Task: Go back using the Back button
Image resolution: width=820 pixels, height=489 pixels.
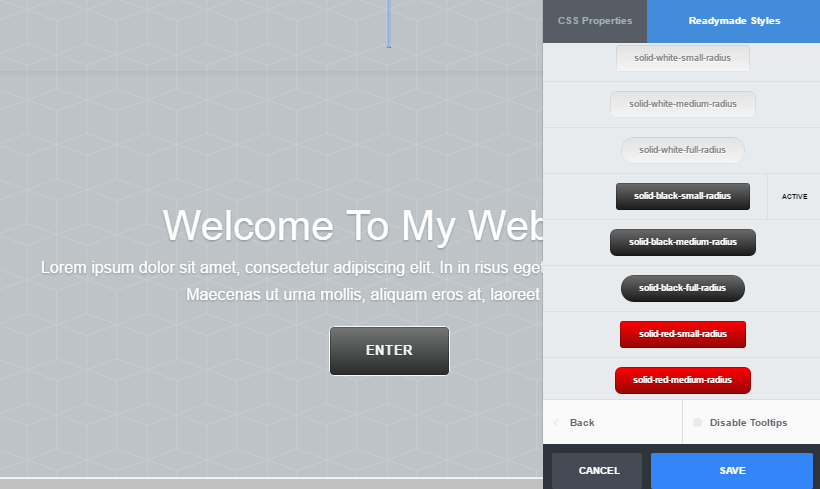Action: (612, 423)
